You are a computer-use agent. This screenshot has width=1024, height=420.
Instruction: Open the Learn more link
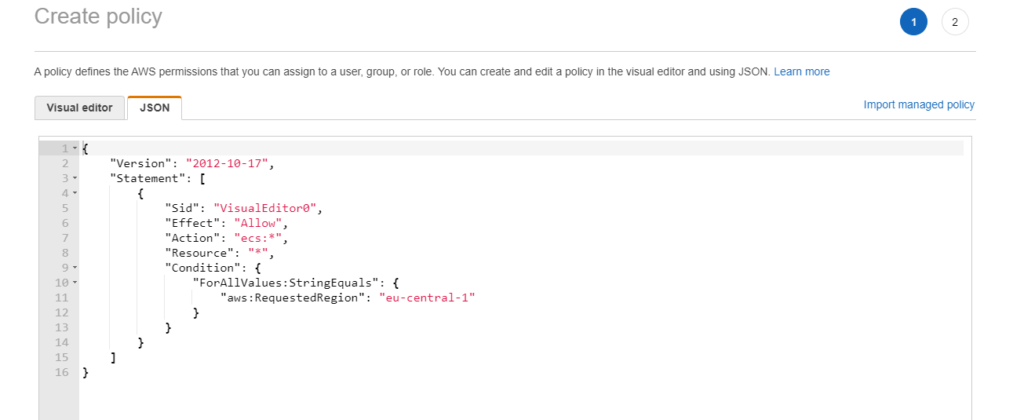tap(801, 72)
